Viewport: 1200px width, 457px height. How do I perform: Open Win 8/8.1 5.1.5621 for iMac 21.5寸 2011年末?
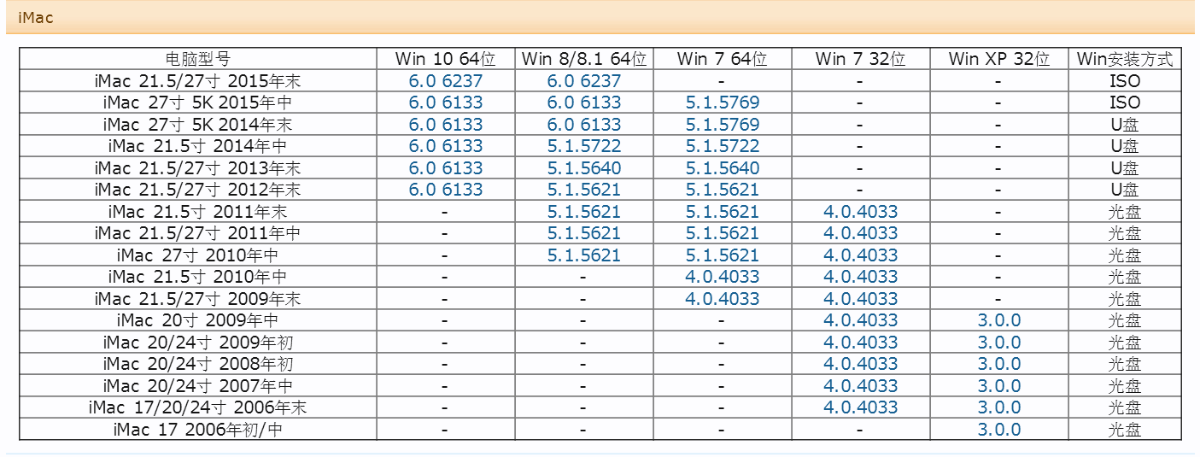click(x=584, y=212)
